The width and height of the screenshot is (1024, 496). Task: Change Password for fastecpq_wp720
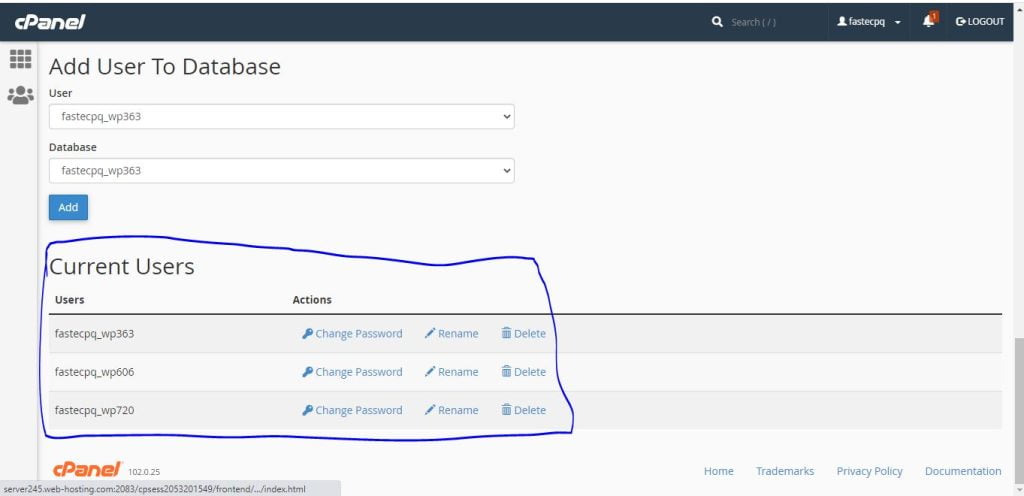pos(352,411)
